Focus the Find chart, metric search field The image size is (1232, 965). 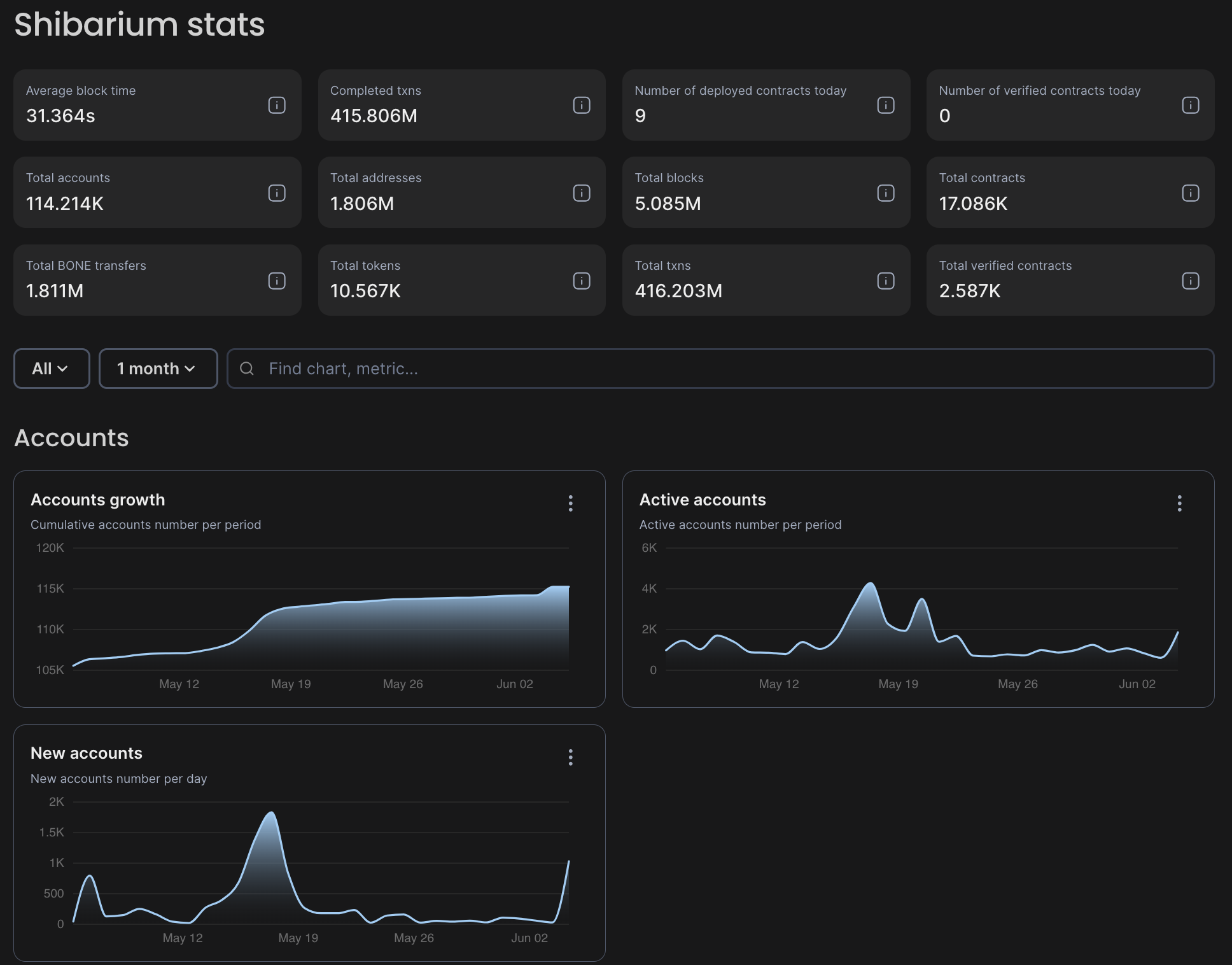click(x=720, y=369)
